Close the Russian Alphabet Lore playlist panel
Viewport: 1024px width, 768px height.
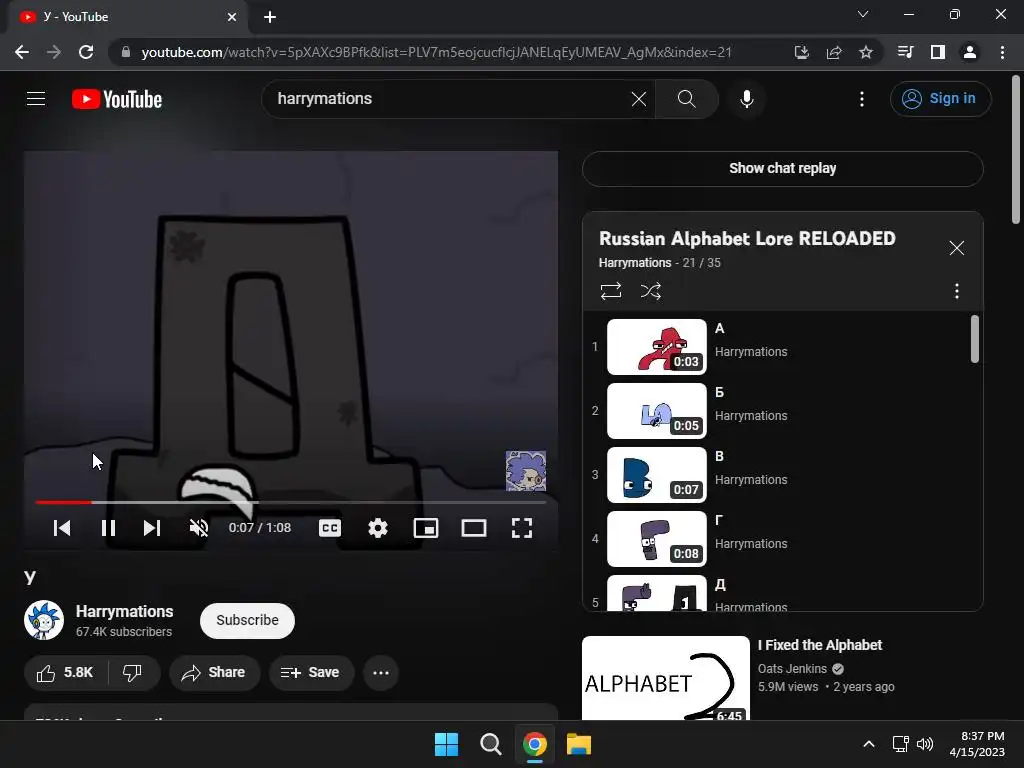pos(956,248)
